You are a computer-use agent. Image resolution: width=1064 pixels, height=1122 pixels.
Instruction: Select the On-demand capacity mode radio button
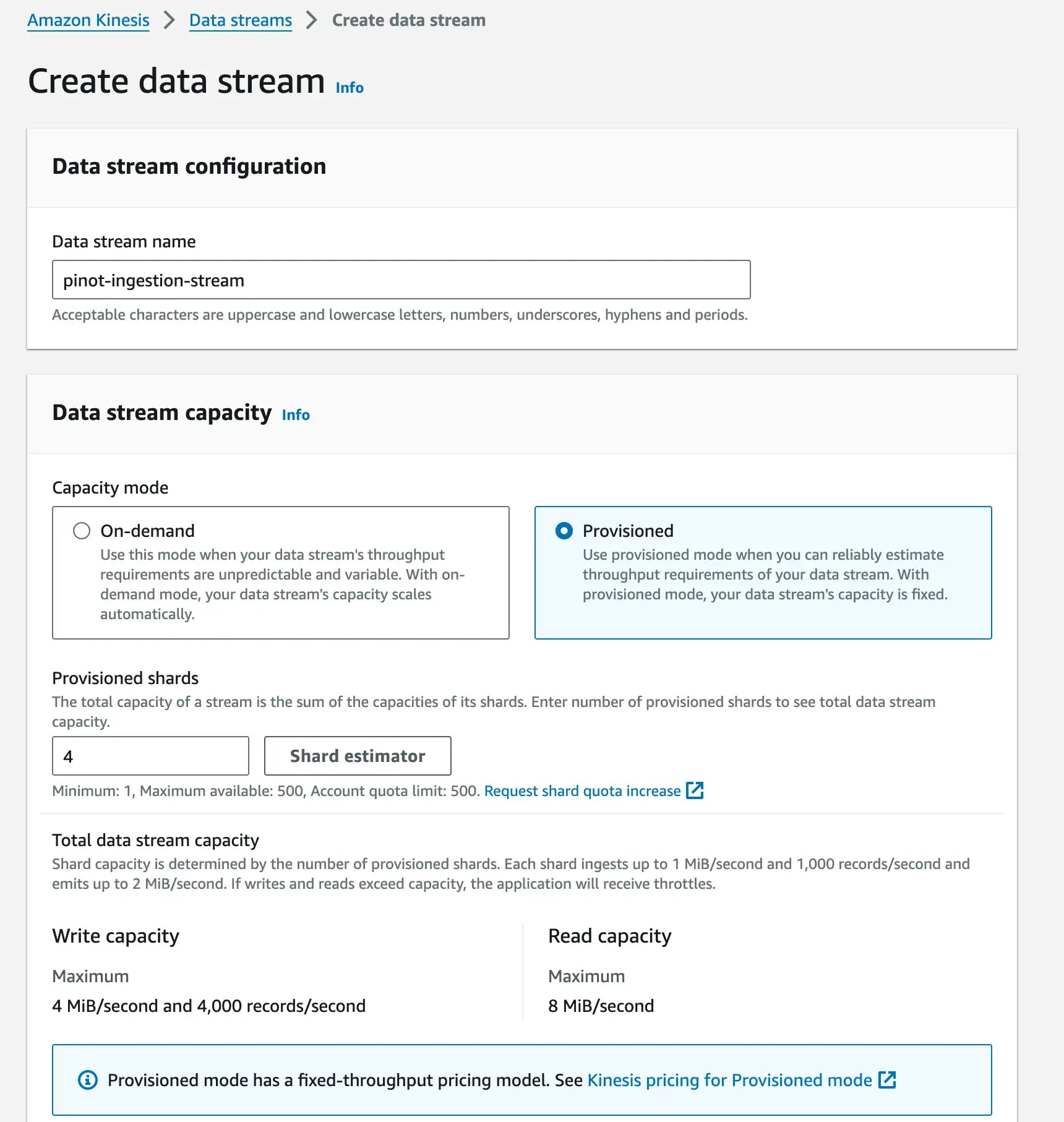click(82, 531)
